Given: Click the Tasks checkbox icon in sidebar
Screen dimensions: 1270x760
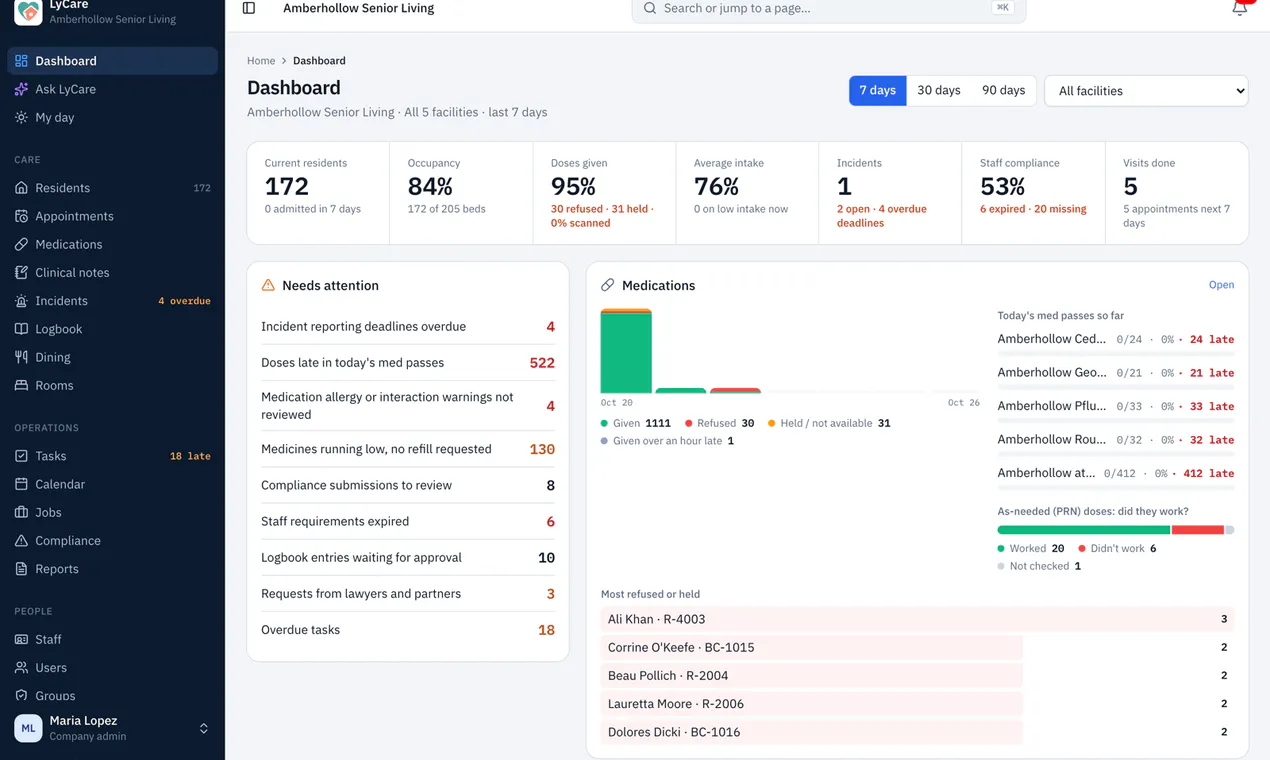Looking at the screenshot, I should pos(21,456).
